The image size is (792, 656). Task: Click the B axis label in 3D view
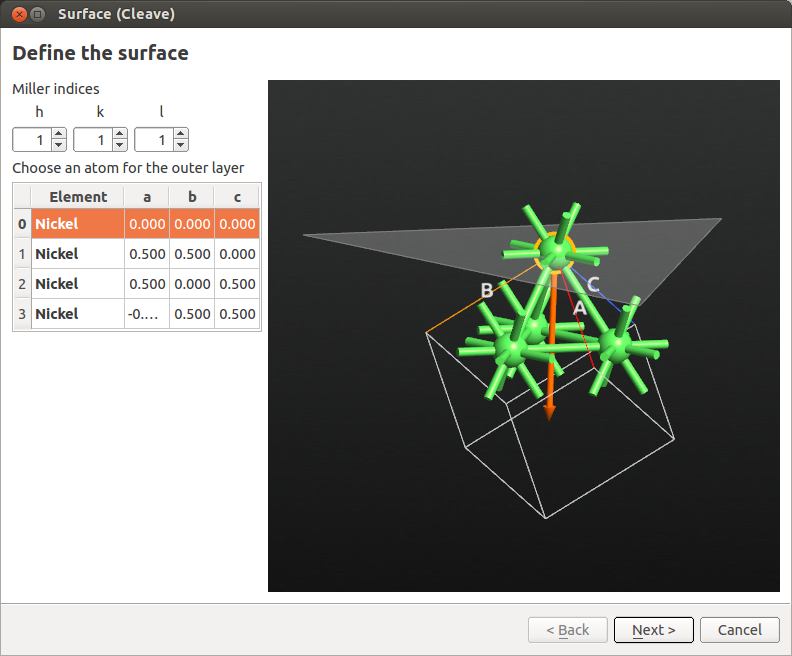(x=486, y=290)
